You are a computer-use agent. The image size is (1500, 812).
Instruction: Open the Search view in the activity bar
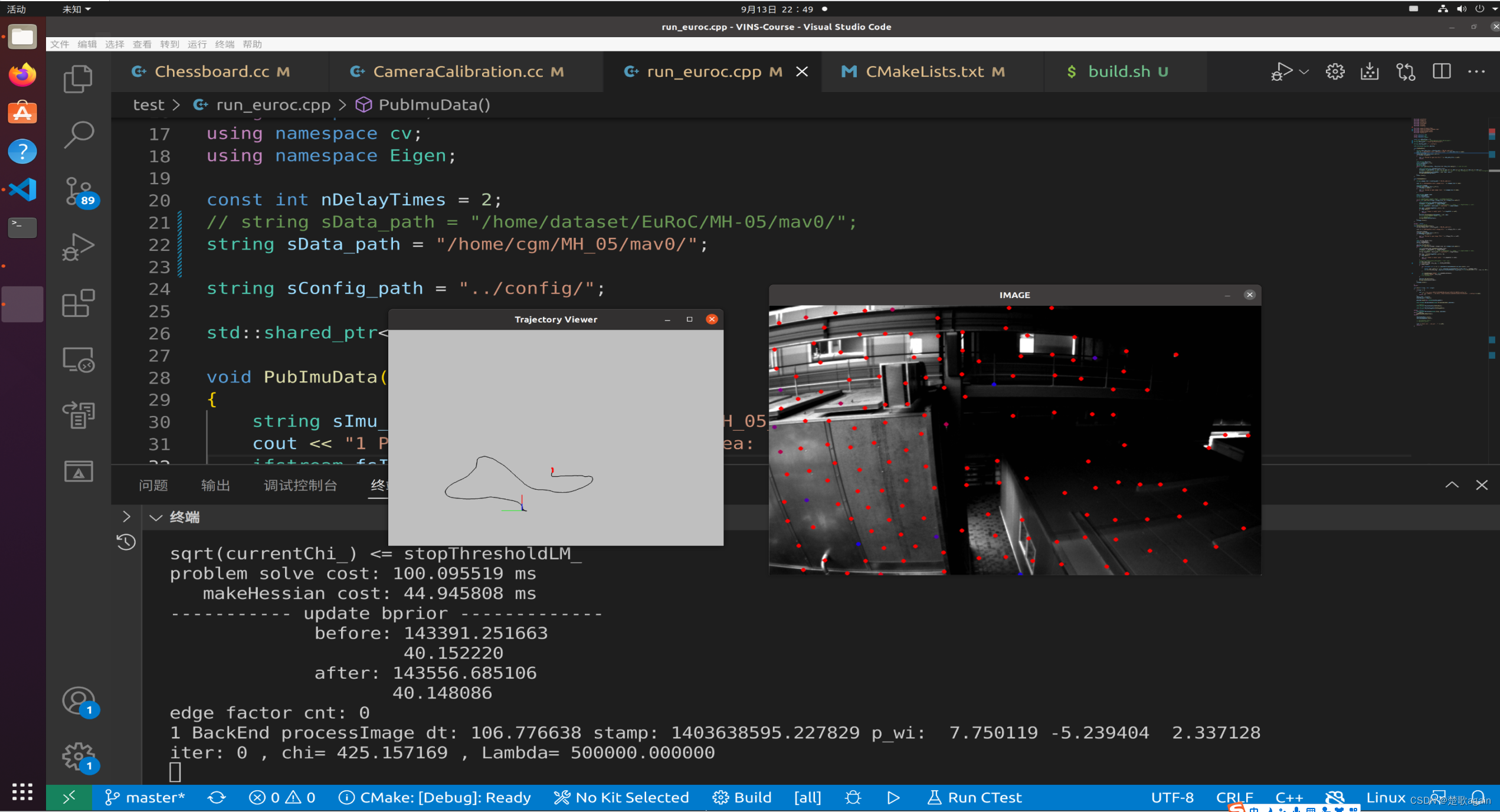tap(78, 135)
